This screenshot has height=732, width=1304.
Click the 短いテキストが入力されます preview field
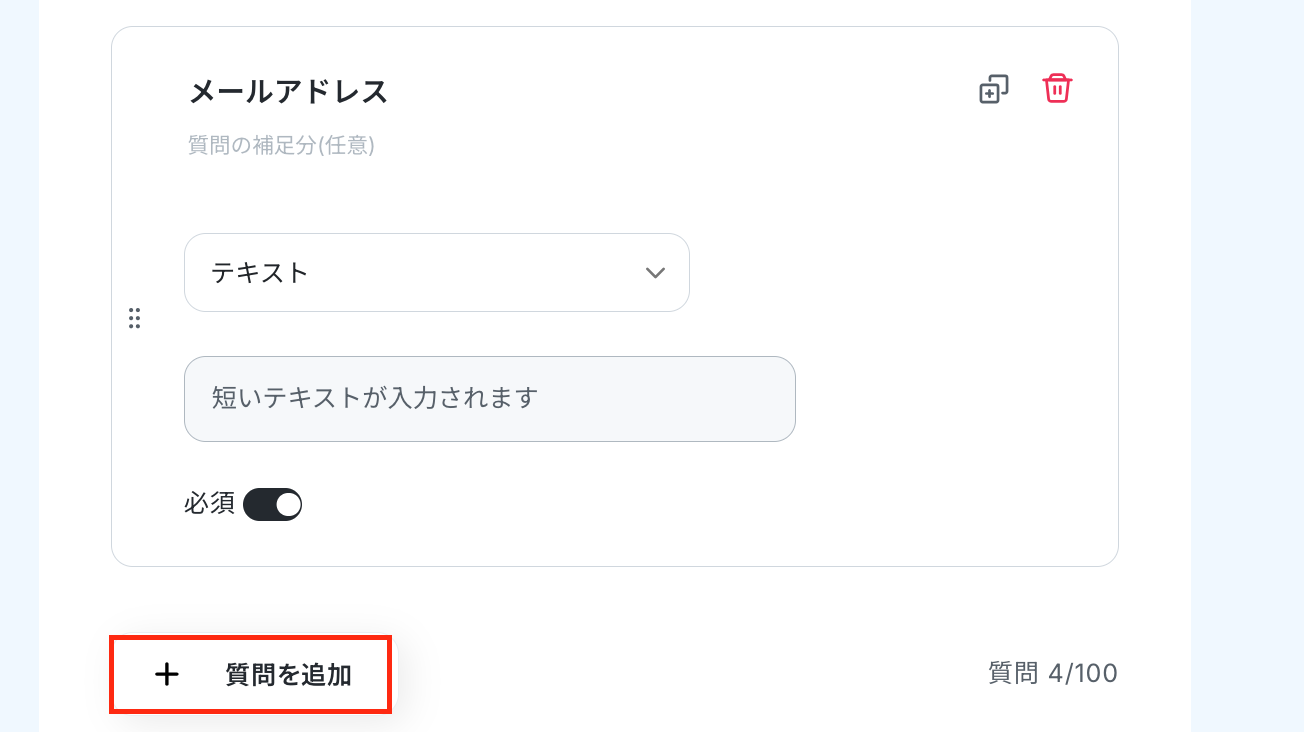pos(490,399)
